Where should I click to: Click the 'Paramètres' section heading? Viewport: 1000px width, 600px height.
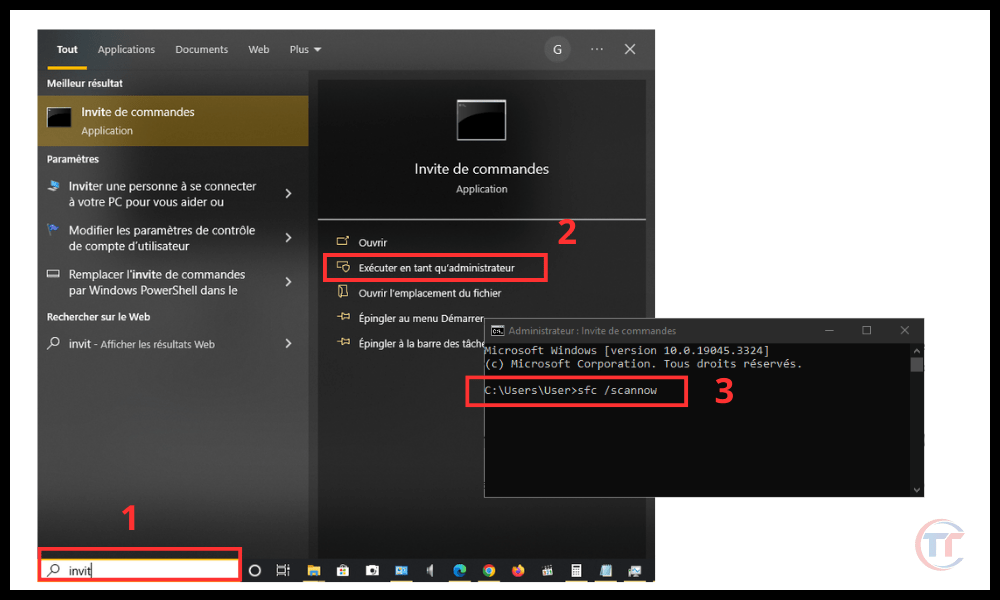pos(73,159)
